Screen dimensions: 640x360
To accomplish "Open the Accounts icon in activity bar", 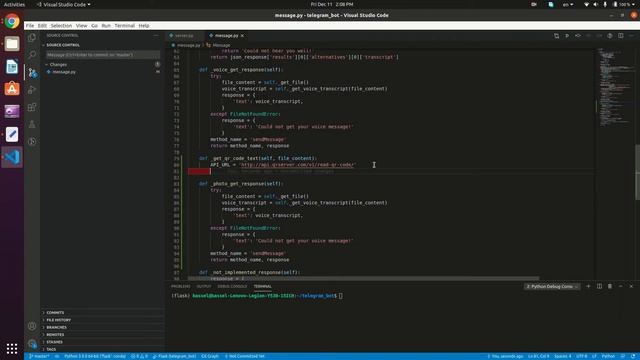I will (32, 326).
